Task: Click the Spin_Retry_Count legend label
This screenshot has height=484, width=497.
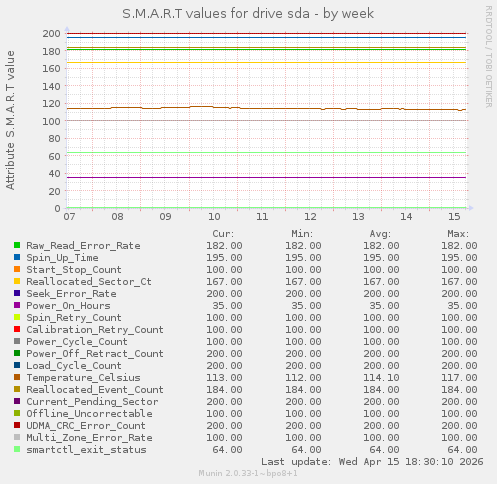Action: 74,318
